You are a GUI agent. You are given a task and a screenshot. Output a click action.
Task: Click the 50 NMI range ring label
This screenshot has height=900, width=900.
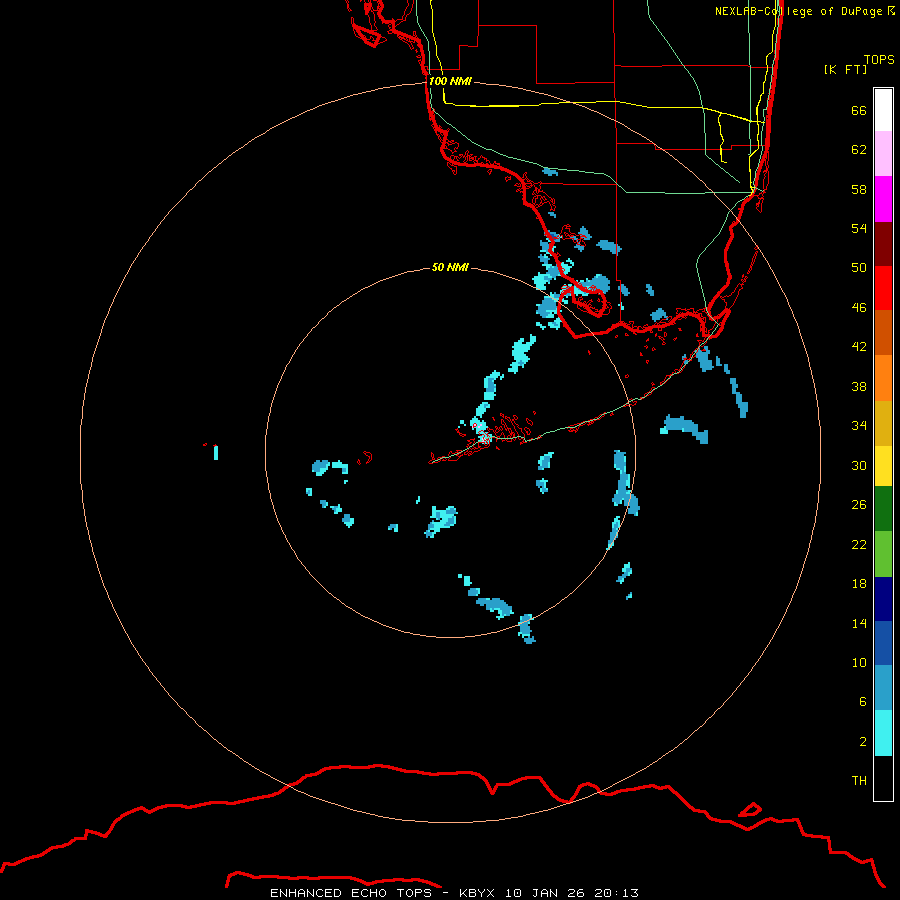(450, 267)
